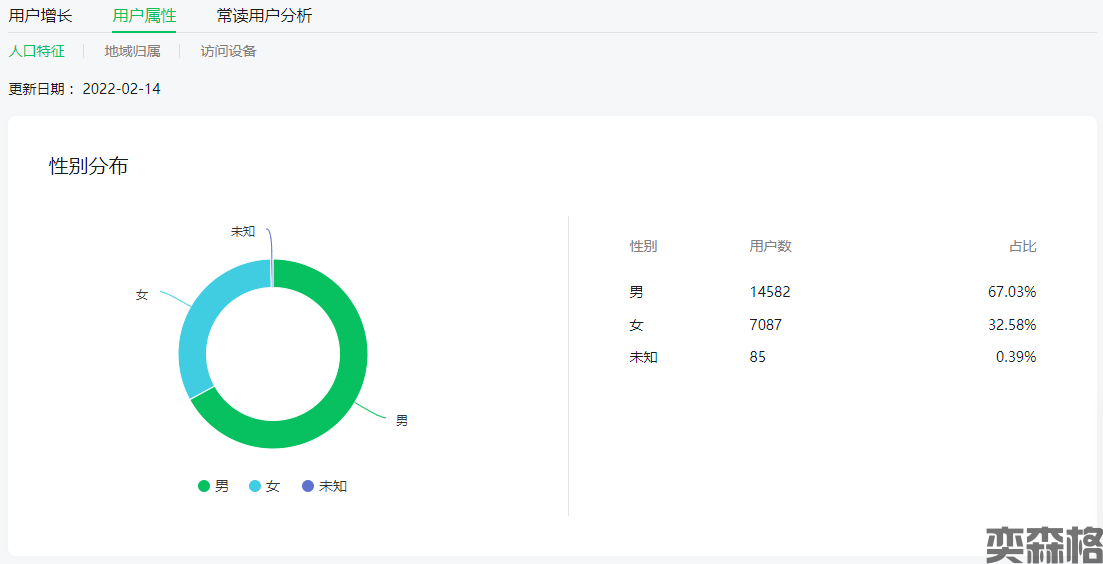Click the 未知 label above the donut
Screen dimensions: 1103x564
coord(243,231)
